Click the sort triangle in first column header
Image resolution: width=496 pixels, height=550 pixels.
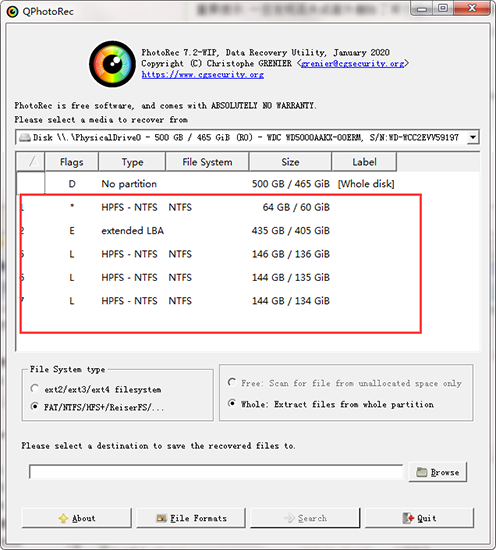click(34, 161)
